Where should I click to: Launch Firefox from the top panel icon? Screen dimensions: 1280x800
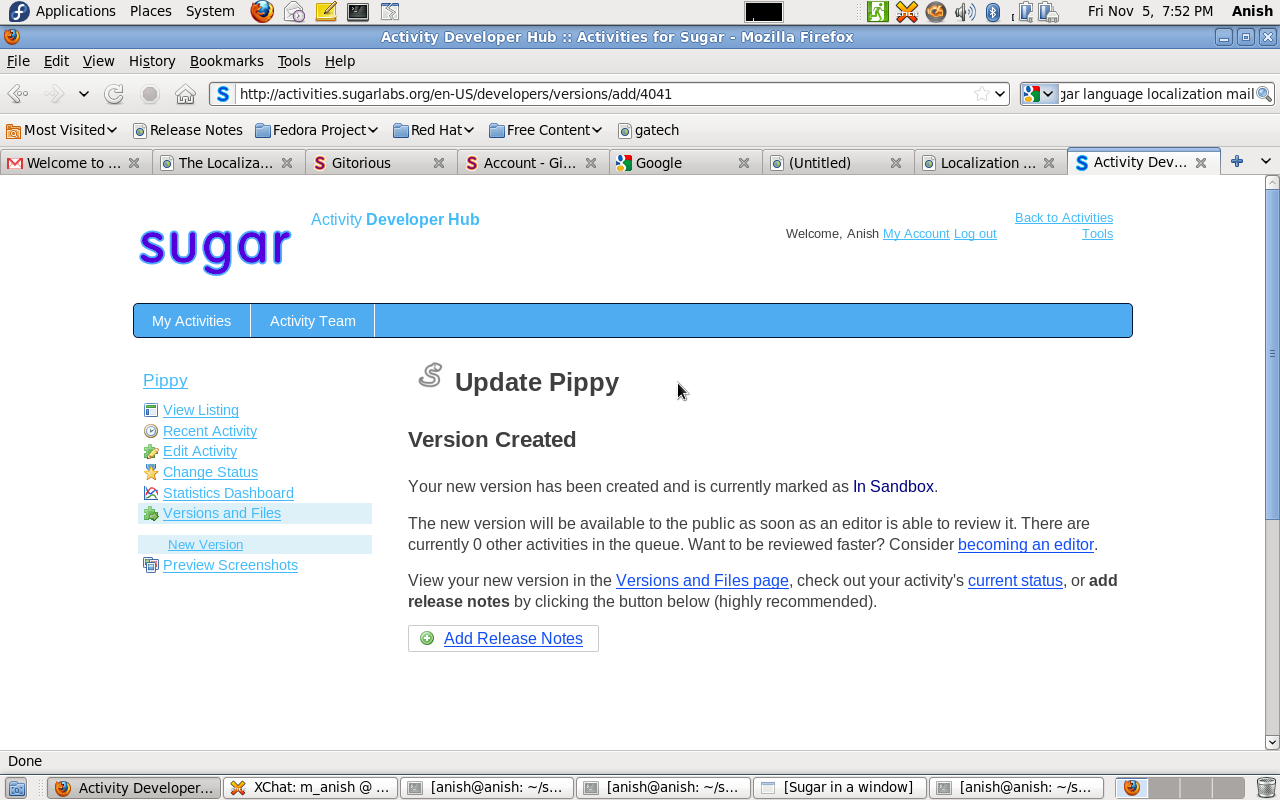click(262, 12)
